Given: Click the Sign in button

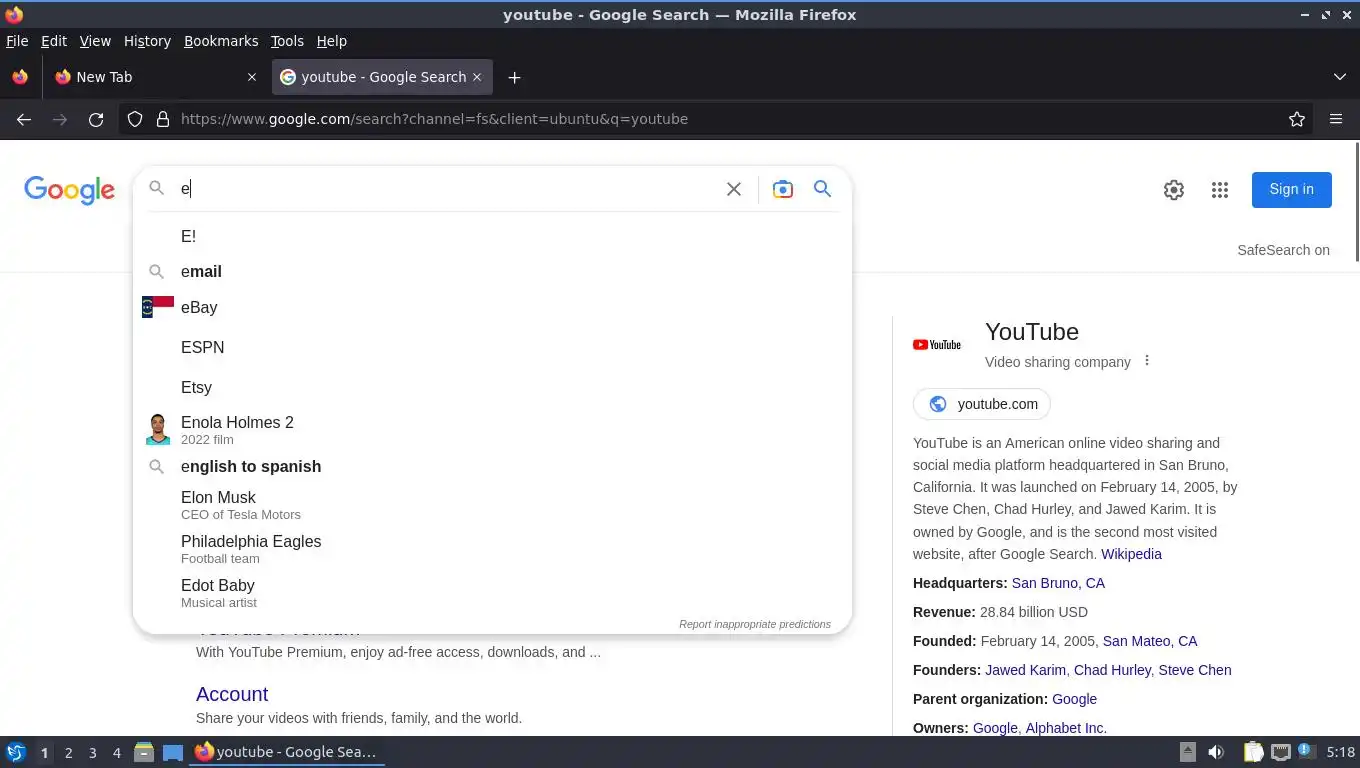Looking at the screenshot, I should tap(1292, 189).
